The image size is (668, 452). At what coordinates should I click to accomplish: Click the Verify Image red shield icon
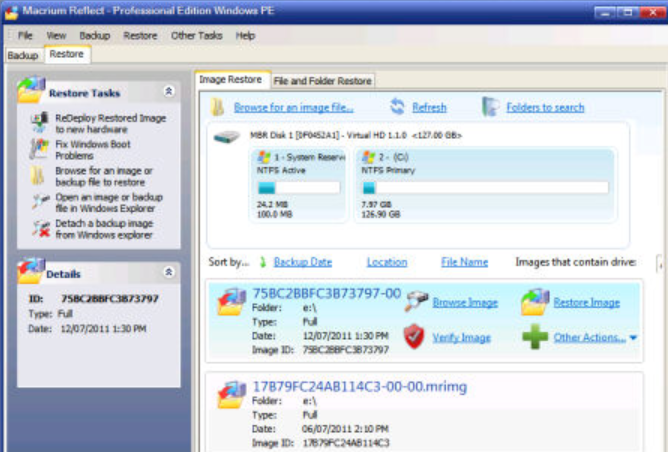pos(414,337)
